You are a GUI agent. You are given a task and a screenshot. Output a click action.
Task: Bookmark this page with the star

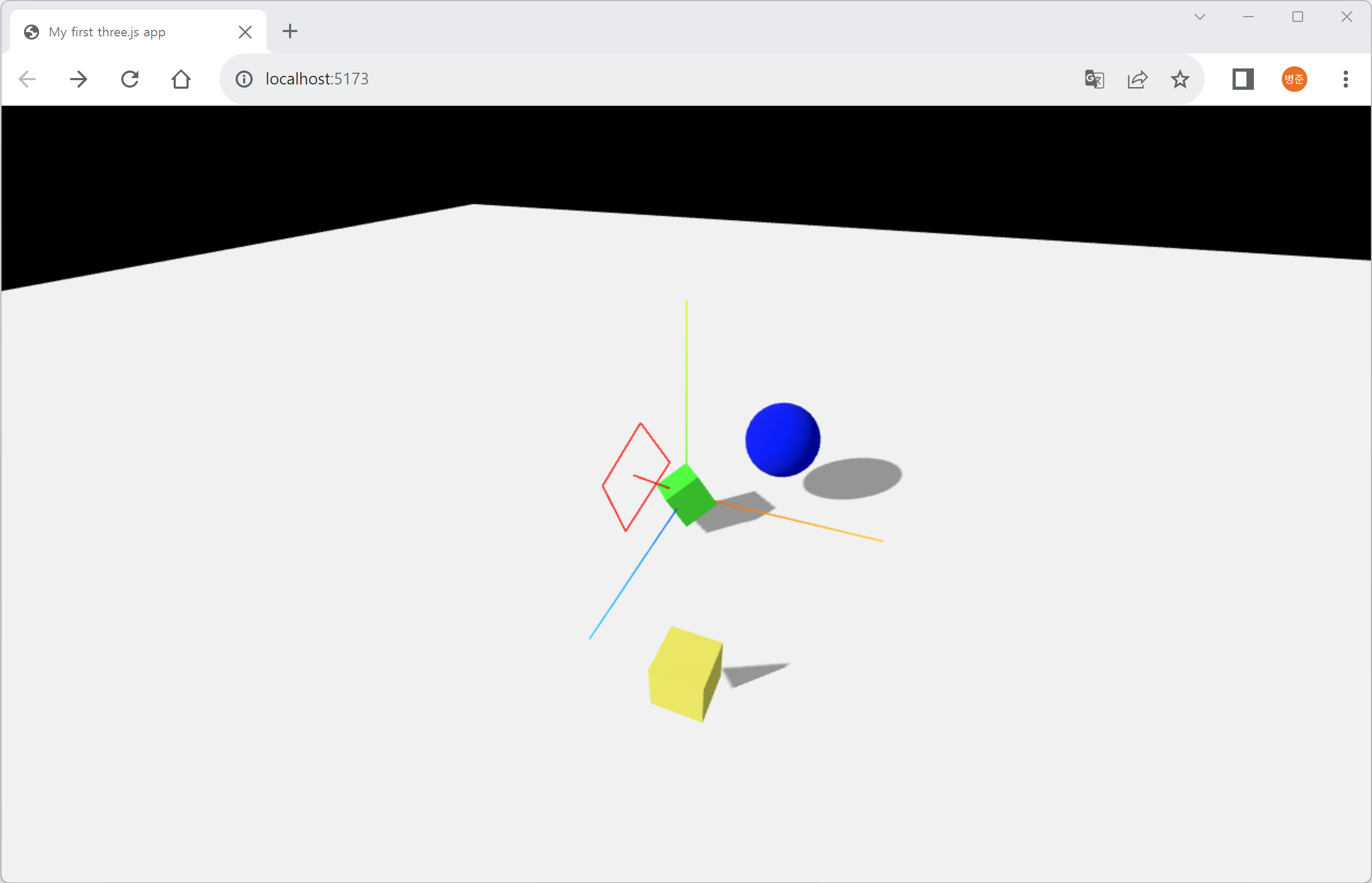[x=1180, y=79]
